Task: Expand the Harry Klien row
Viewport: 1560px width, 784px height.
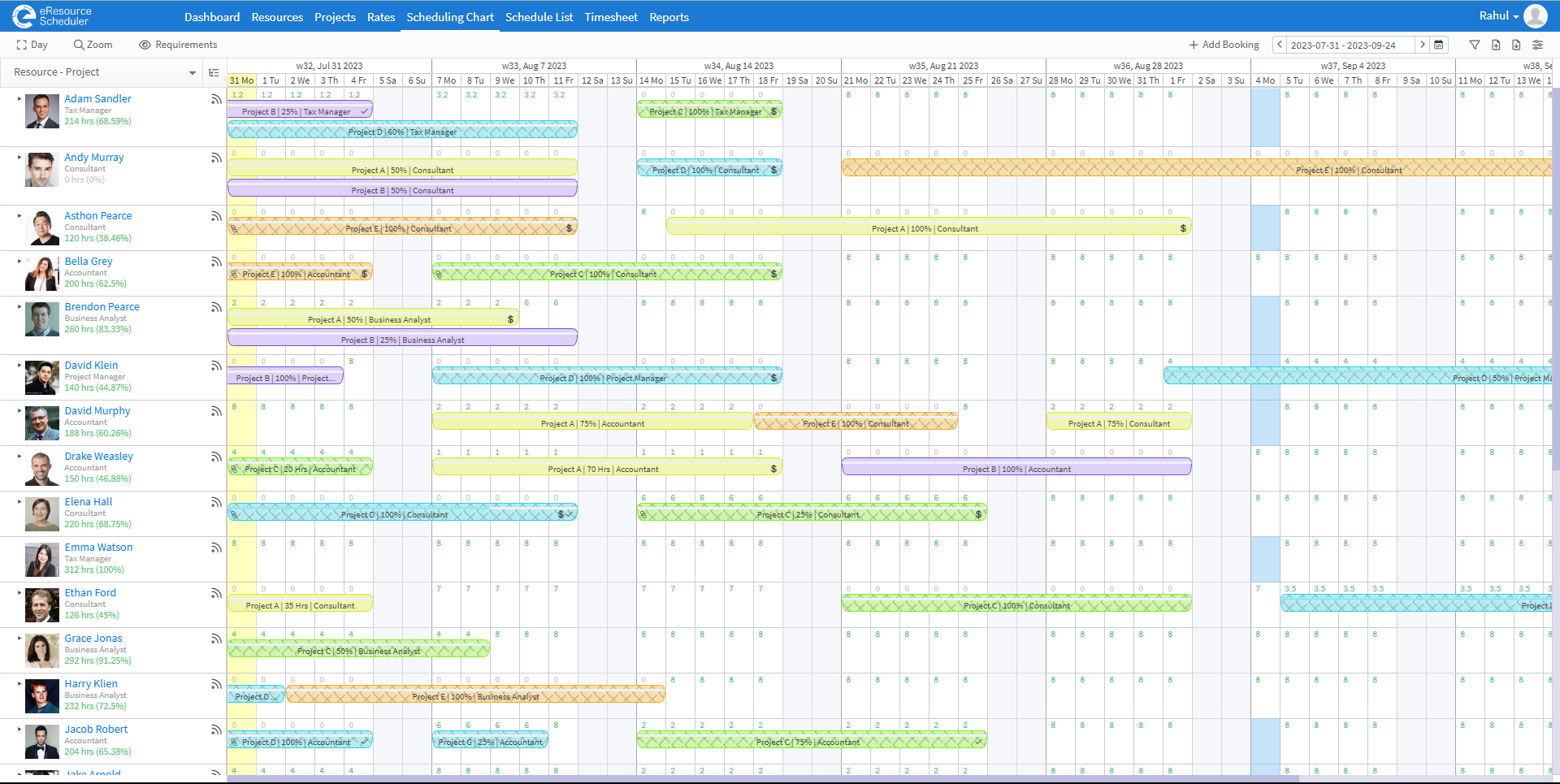Action: [19, 683]
